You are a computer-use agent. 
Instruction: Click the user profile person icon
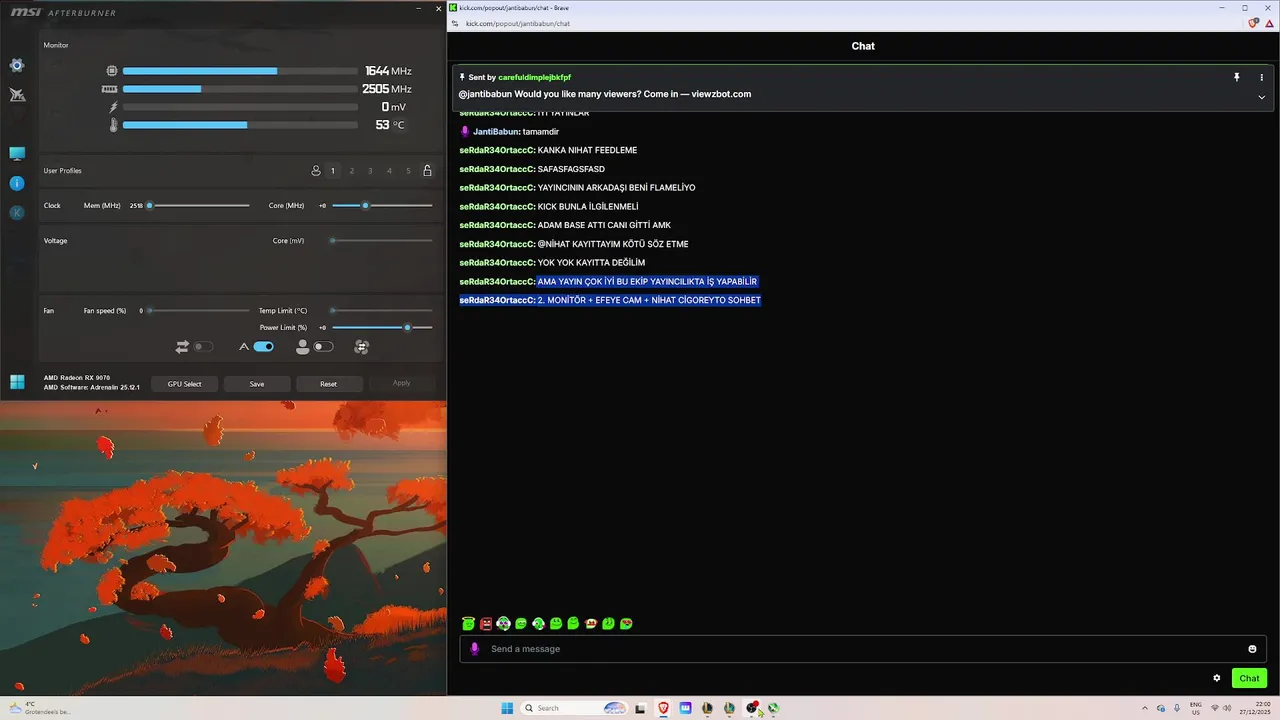tap(316, 171)
